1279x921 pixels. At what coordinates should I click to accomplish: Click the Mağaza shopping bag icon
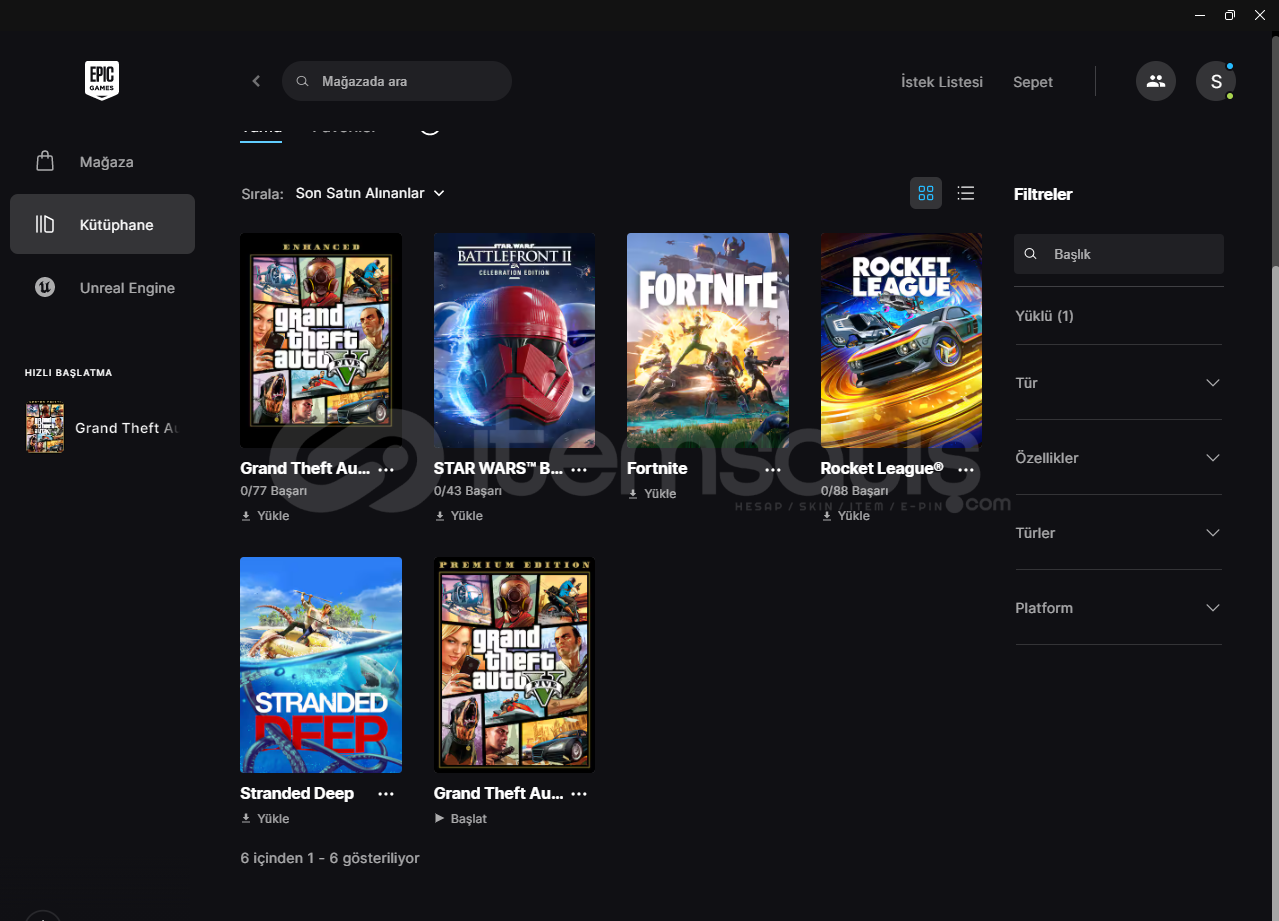45,161
